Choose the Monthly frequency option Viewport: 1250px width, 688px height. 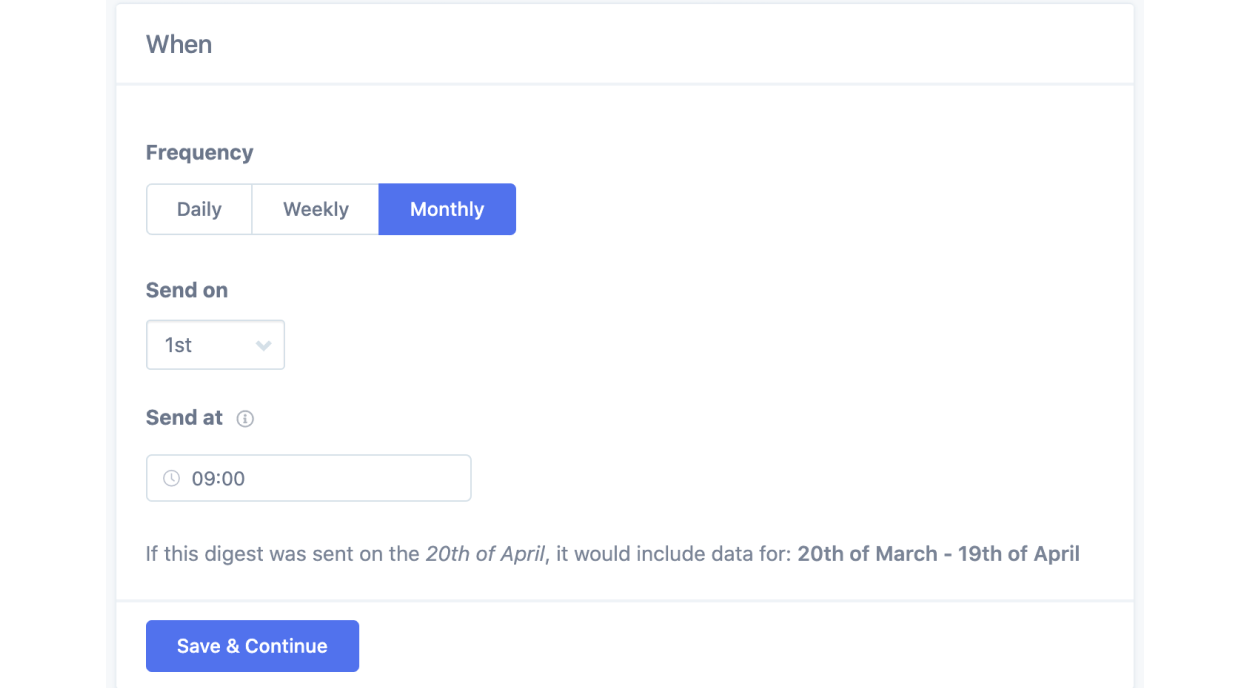click(x=447, y=209)
